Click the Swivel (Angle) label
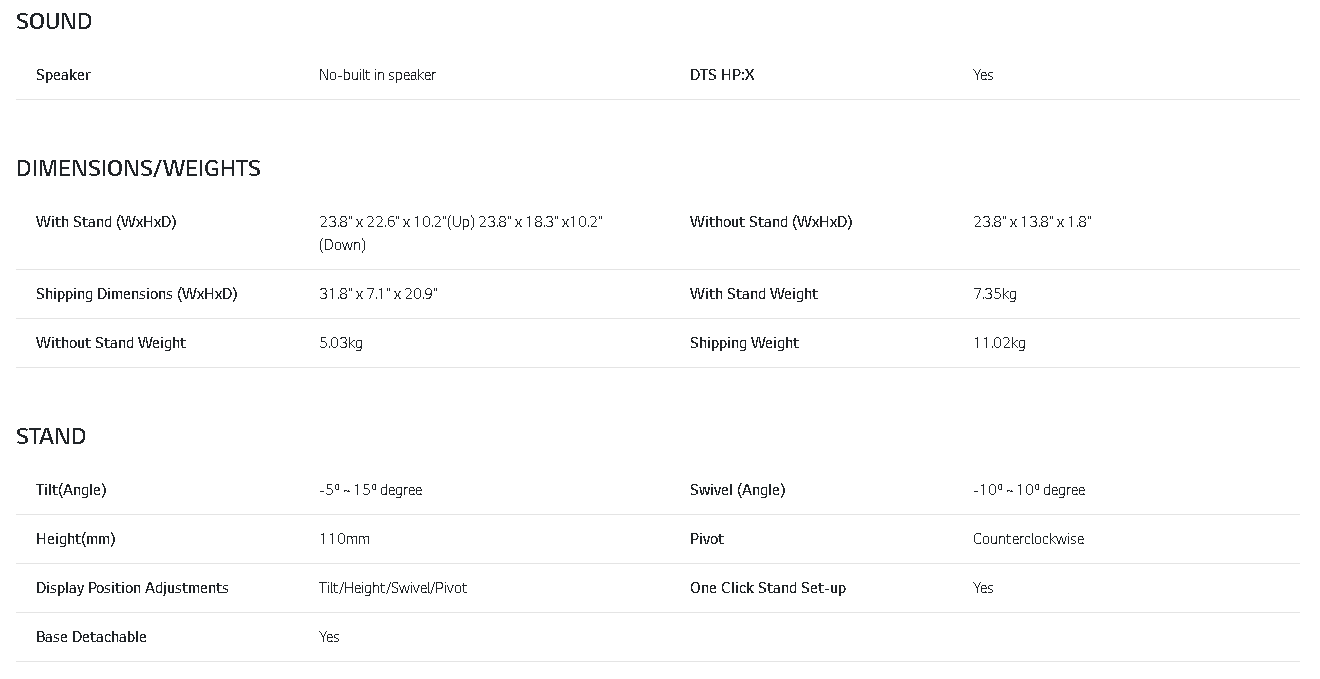The height and width of the screenshot is (679, 1320). (x=737, y=490)
